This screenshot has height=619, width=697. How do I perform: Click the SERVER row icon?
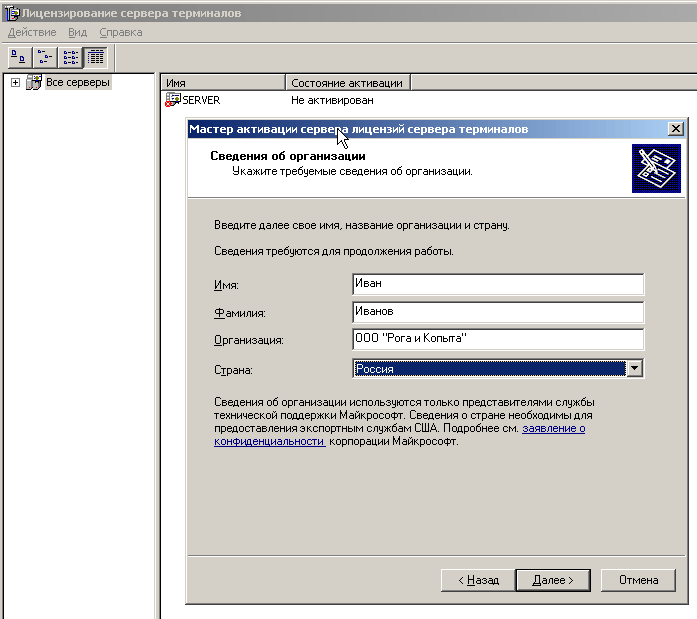coord(172,100)
